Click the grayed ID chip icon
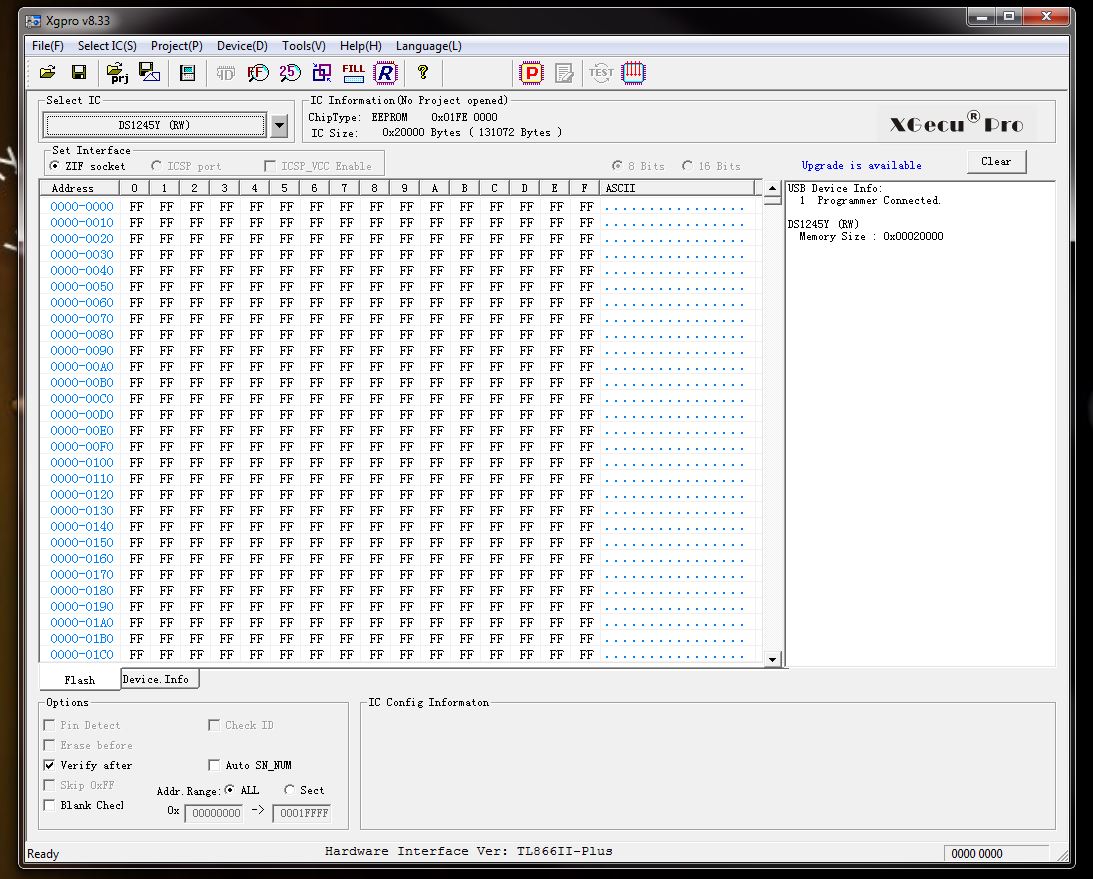 tap(225, 72)
